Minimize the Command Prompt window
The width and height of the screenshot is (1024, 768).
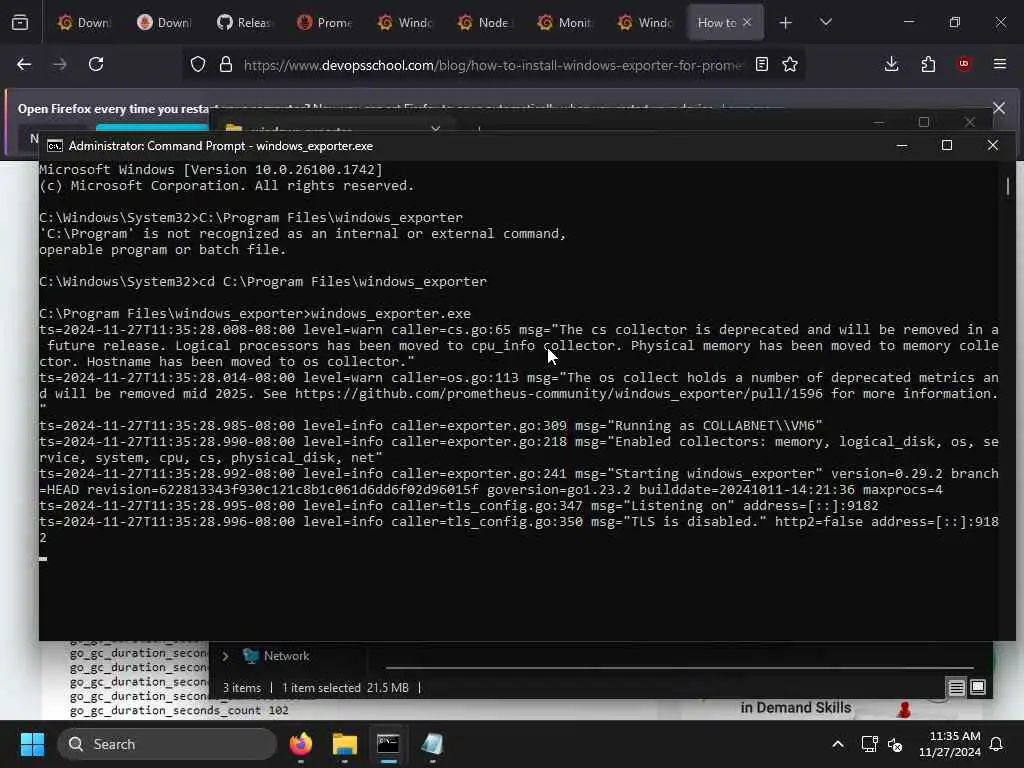902,145
